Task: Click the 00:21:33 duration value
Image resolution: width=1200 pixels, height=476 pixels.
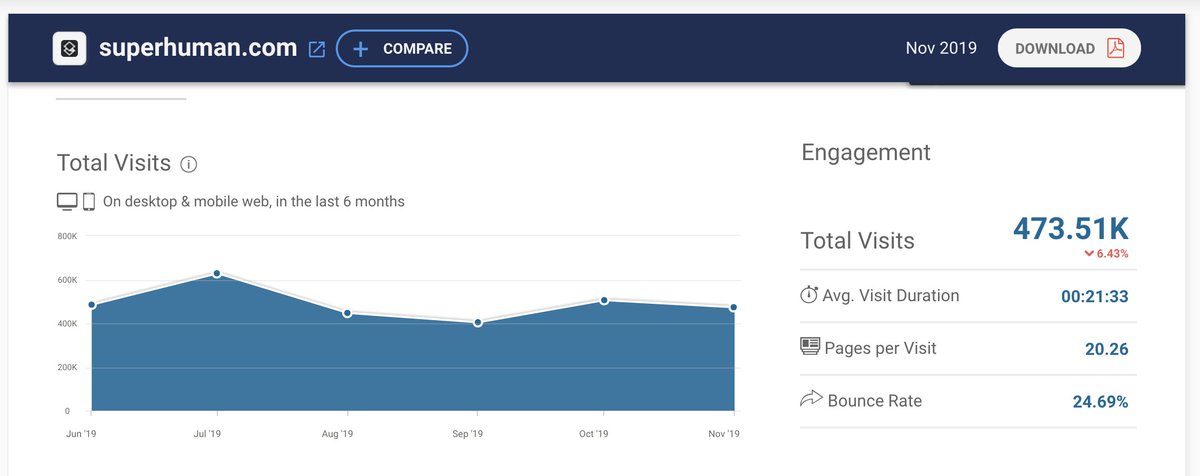Action: pyautogui.click(x=1094, y=297)
